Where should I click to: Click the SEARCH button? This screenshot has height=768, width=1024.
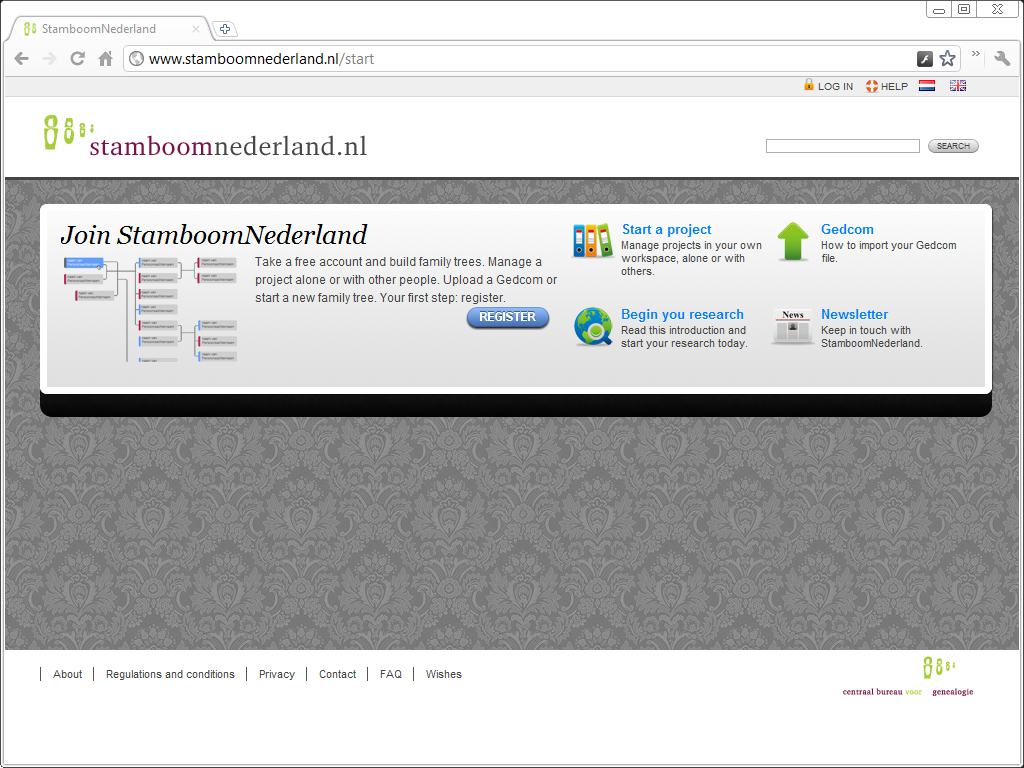pyautogui.click(x=953, y=146)
